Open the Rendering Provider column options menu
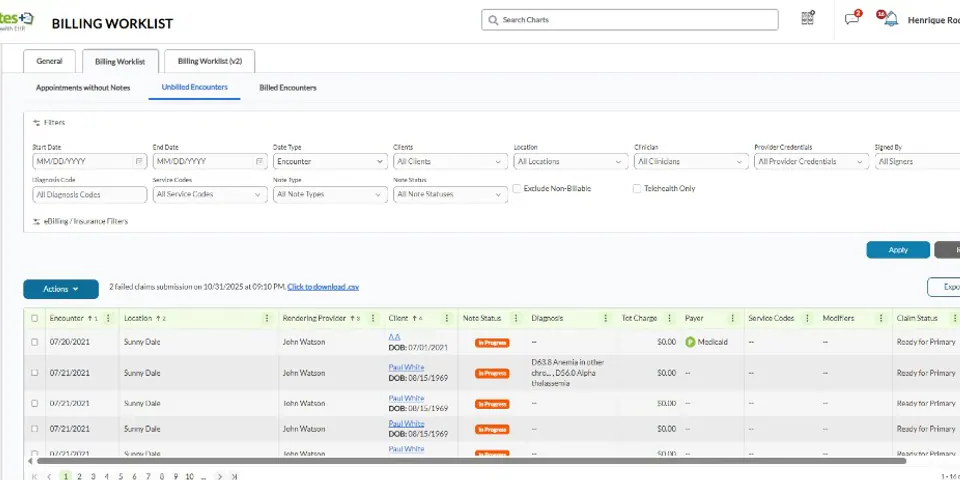 point(372,318)
